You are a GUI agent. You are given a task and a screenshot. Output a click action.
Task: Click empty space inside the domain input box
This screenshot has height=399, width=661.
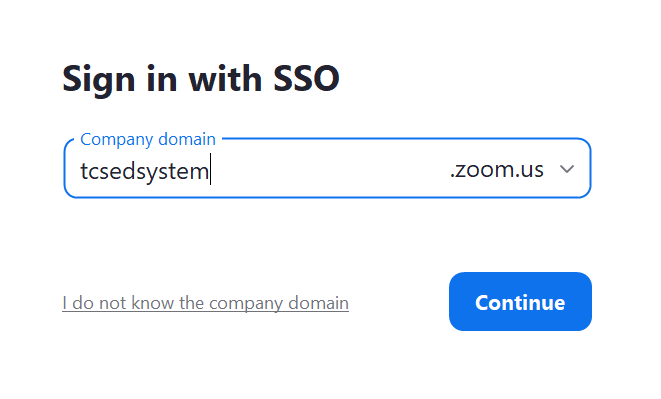tap(329, 170)
